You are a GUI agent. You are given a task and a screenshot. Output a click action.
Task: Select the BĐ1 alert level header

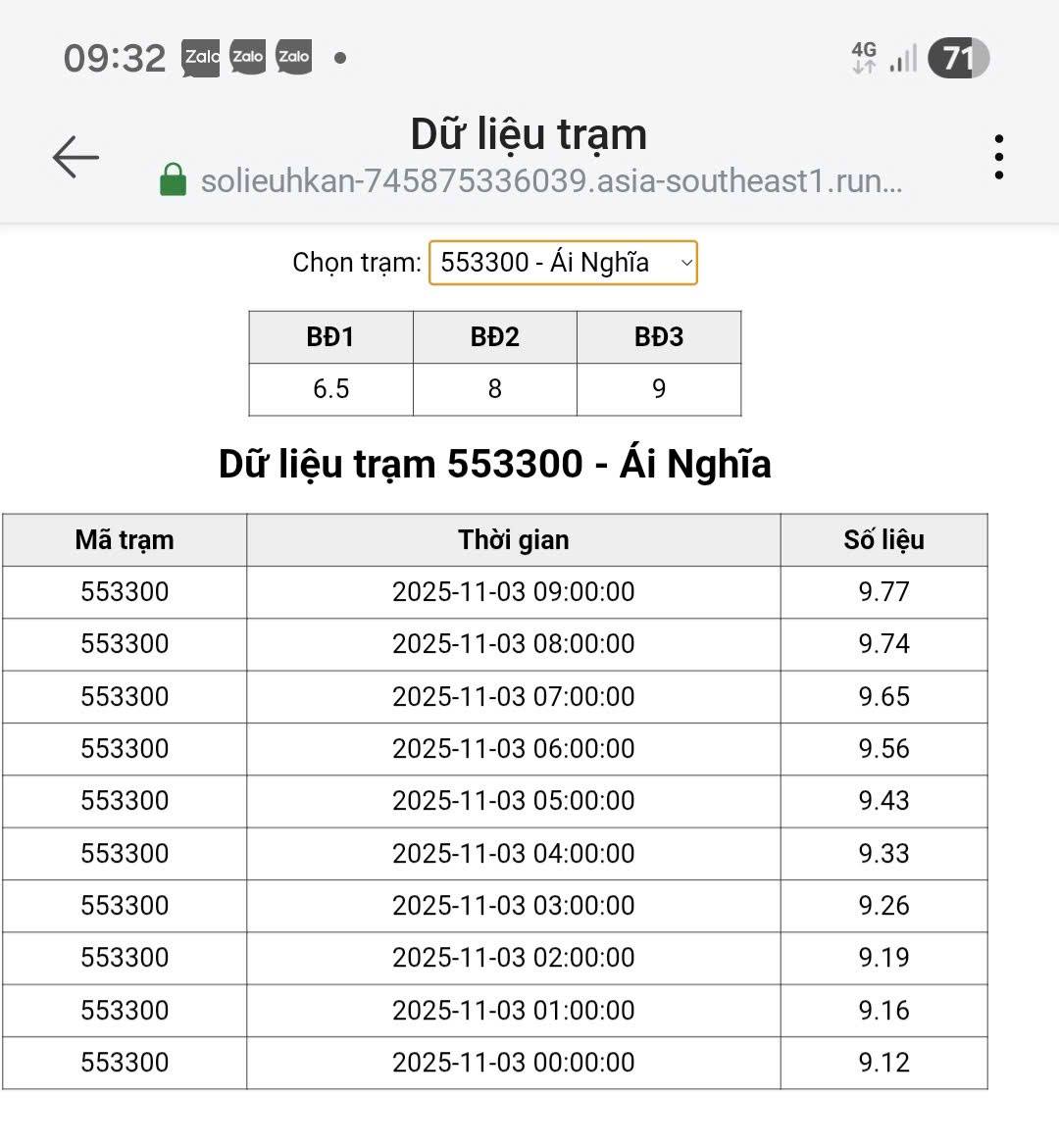(x=330, y=337)
